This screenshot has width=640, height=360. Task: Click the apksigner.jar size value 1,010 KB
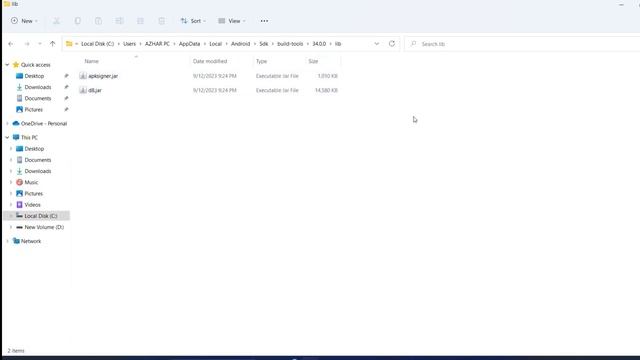(x=327, y=76)
